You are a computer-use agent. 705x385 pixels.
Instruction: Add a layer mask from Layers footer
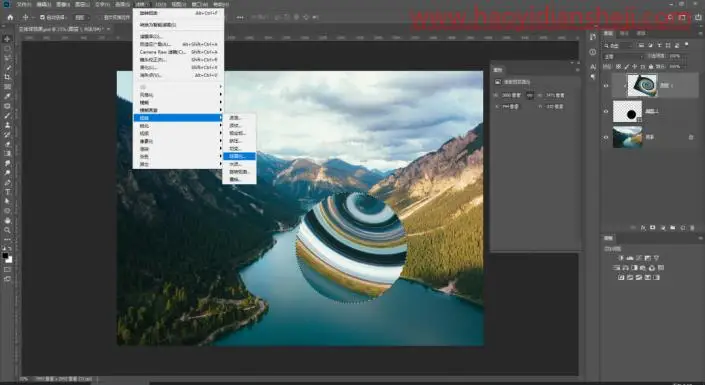pyautogui.click(x=652, y=228)
